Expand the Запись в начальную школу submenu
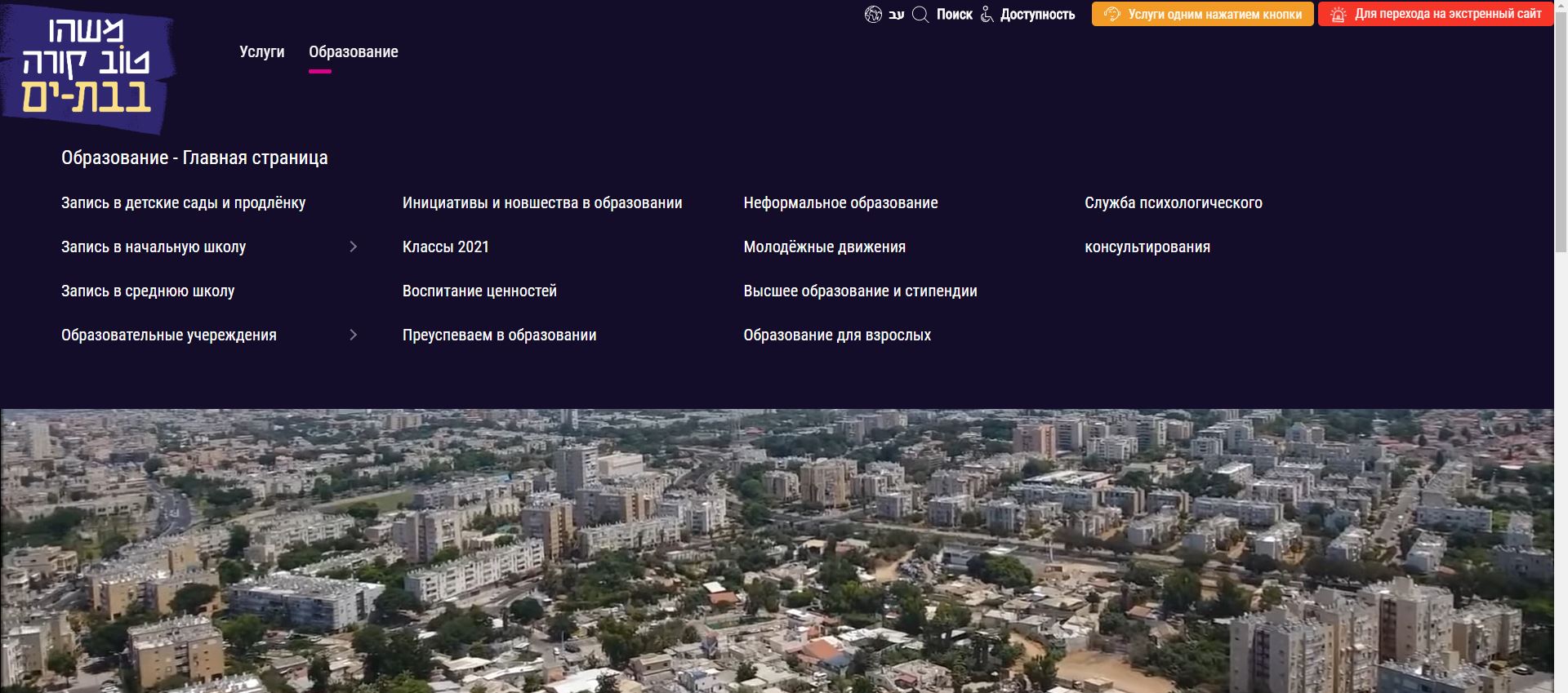Image resolution: width=1568 pixels, height=693 pixels. pos(353,247)
